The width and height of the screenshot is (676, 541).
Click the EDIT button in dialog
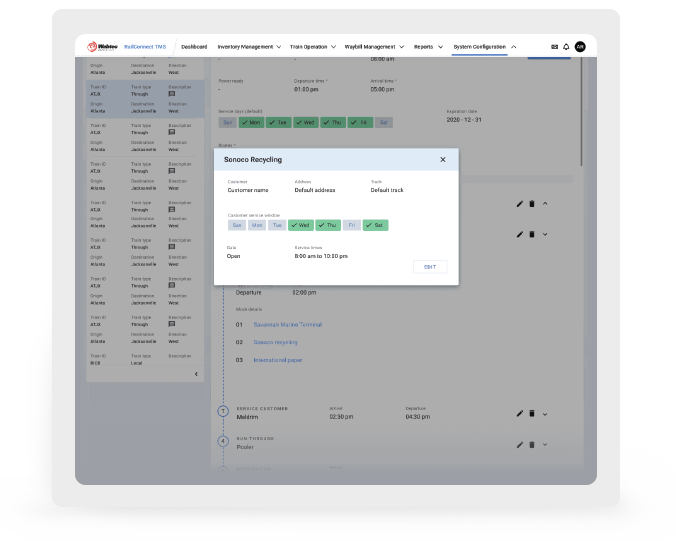click(430, 267)
